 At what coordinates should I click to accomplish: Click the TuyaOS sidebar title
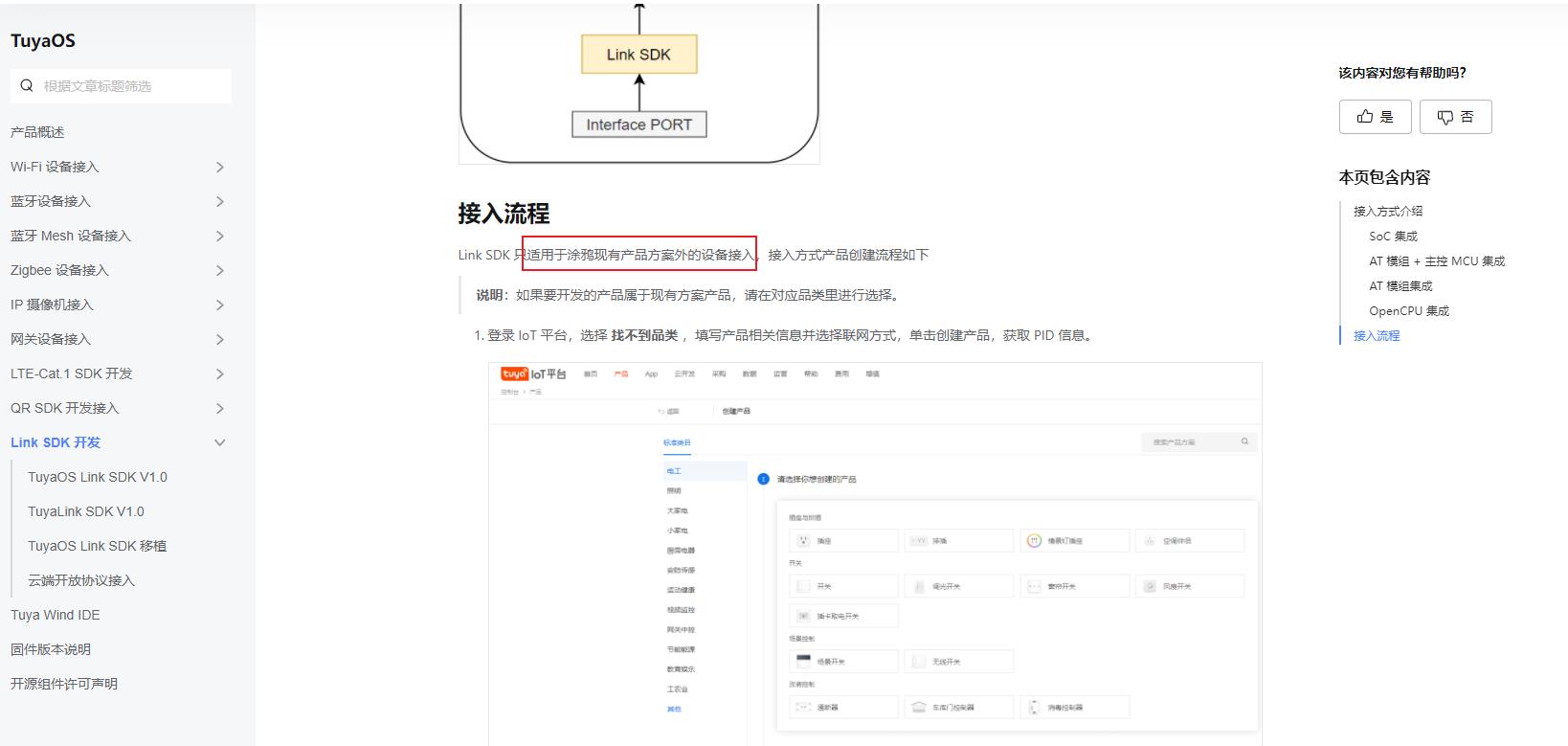coord(43,40)
